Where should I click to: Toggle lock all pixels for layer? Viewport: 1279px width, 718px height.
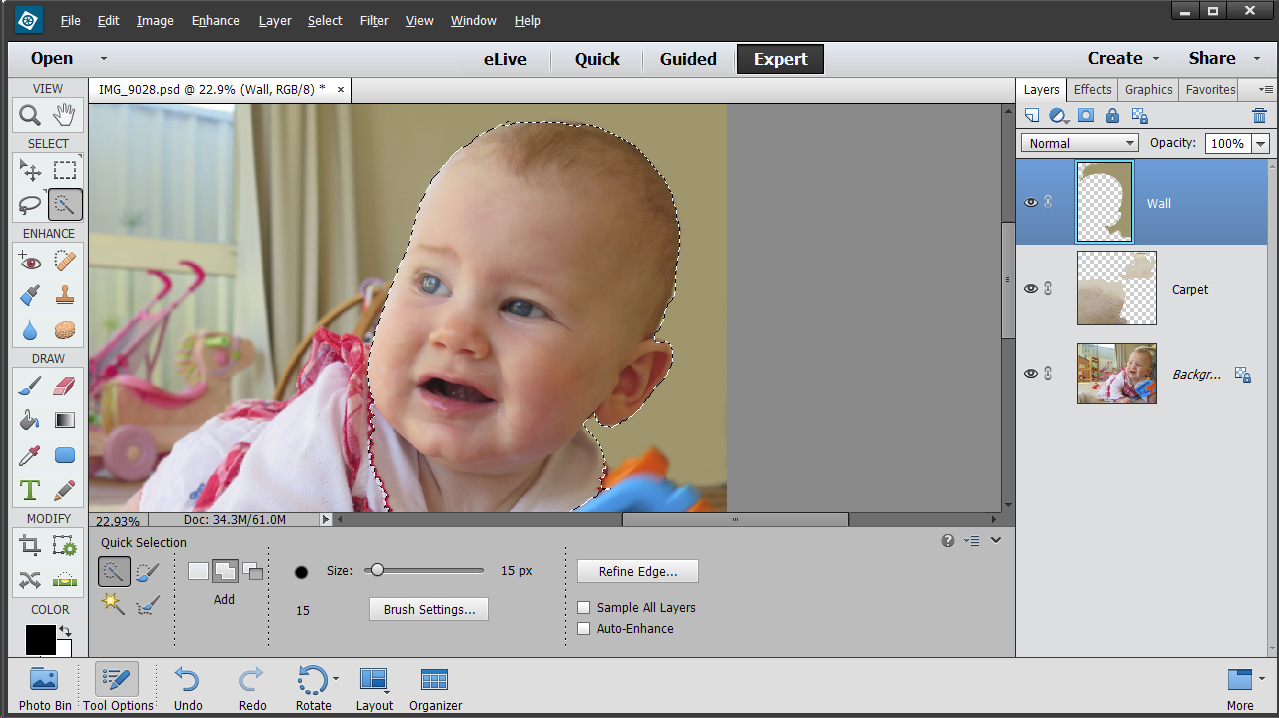(x=1113, y=116)
